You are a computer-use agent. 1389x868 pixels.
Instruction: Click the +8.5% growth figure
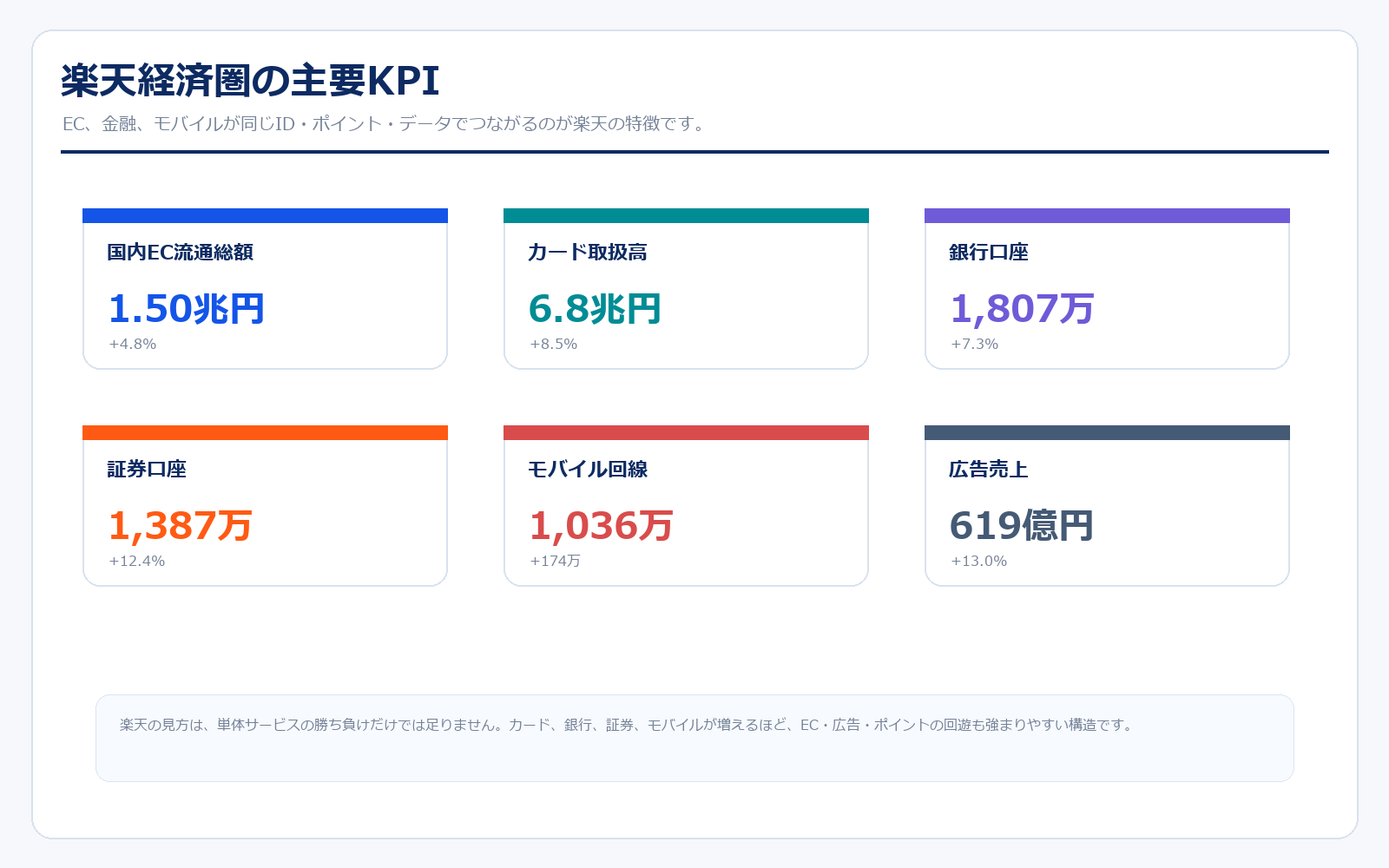point(554,344)
